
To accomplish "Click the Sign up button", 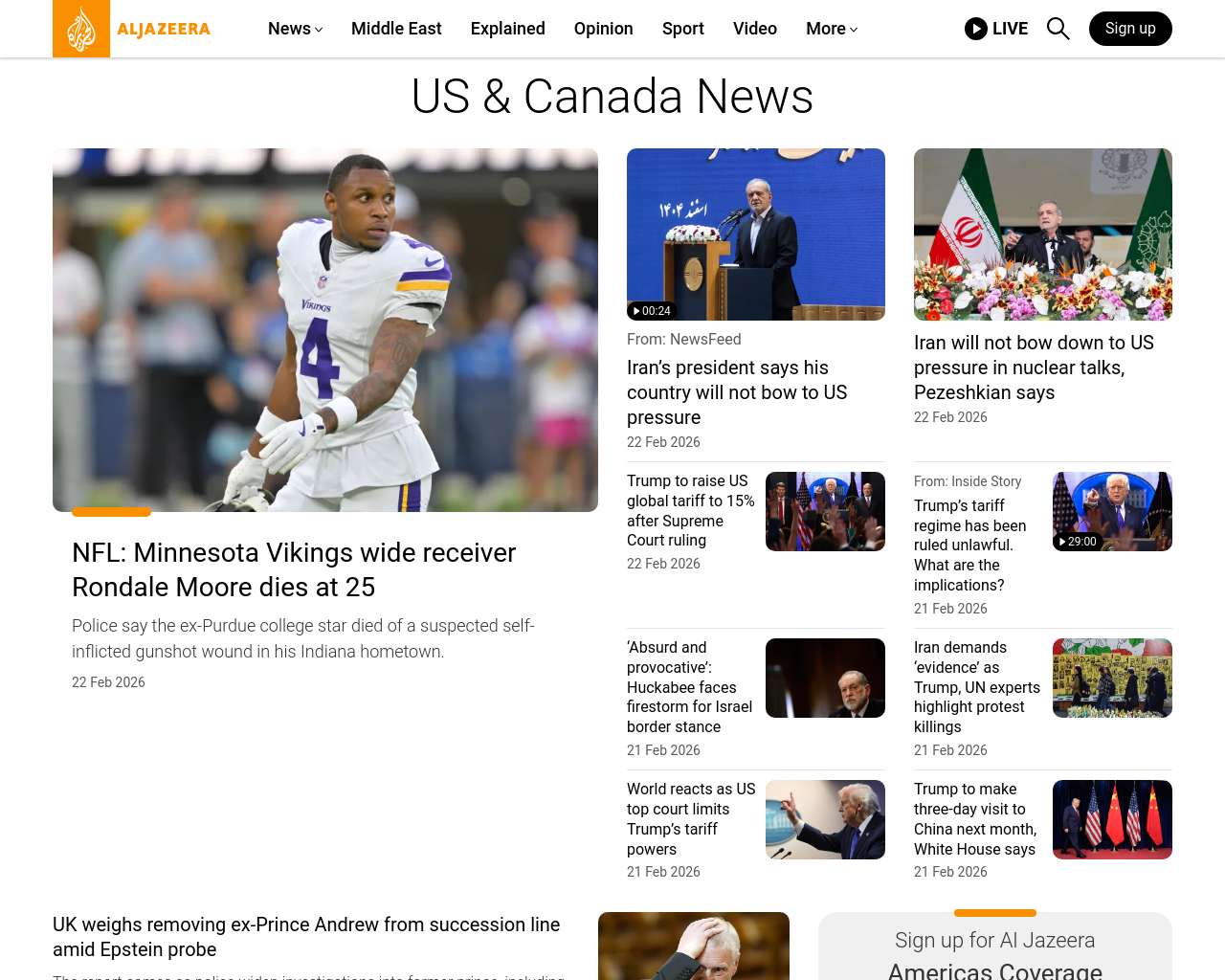I will (x=1129, y=29).
